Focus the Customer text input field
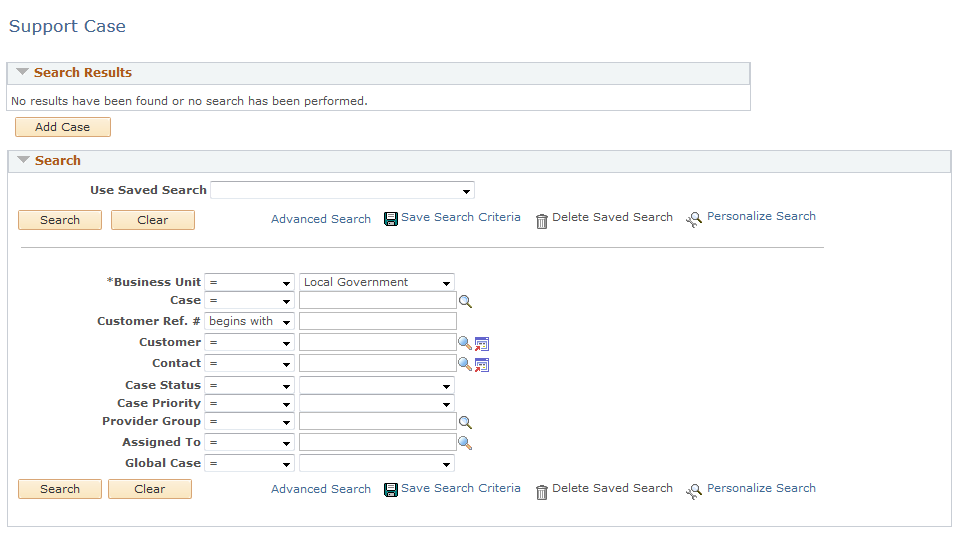The height and width of the screenshot is (534, 960). 378,342
